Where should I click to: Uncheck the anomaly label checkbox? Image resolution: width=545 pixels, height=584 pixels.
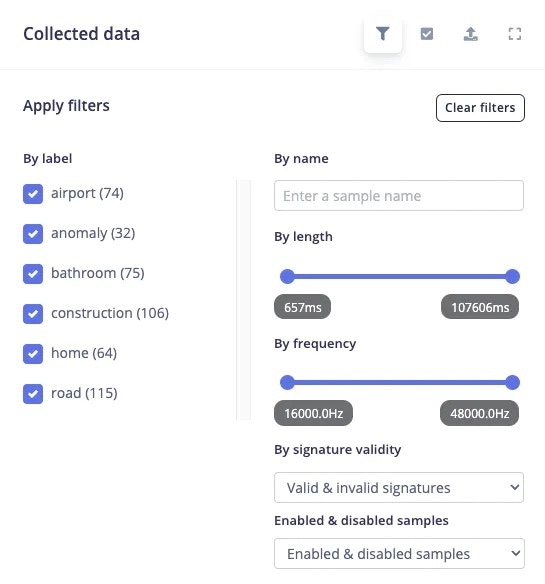33,234
